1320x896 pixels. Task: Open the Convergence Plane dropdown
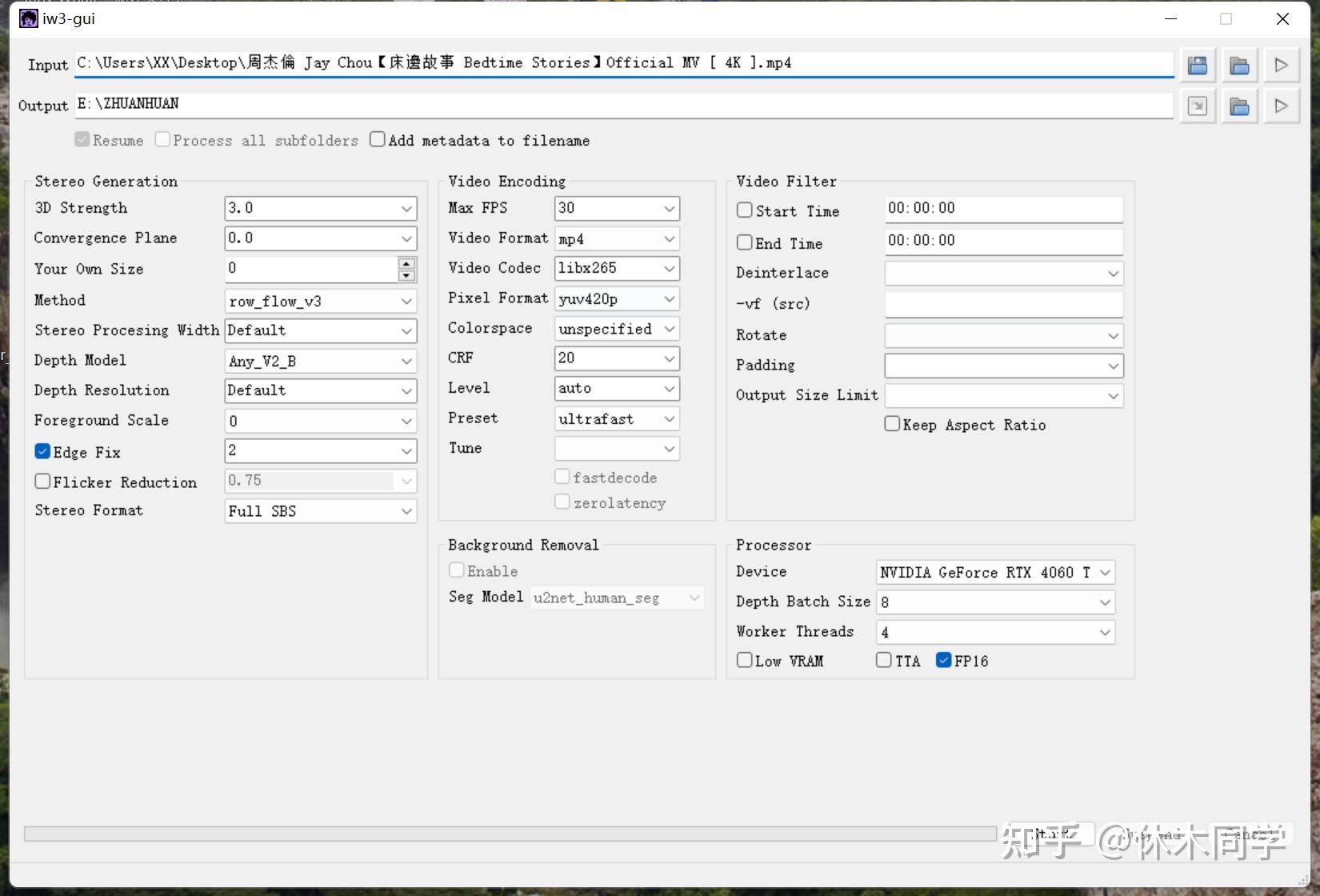tap(321, 238)
